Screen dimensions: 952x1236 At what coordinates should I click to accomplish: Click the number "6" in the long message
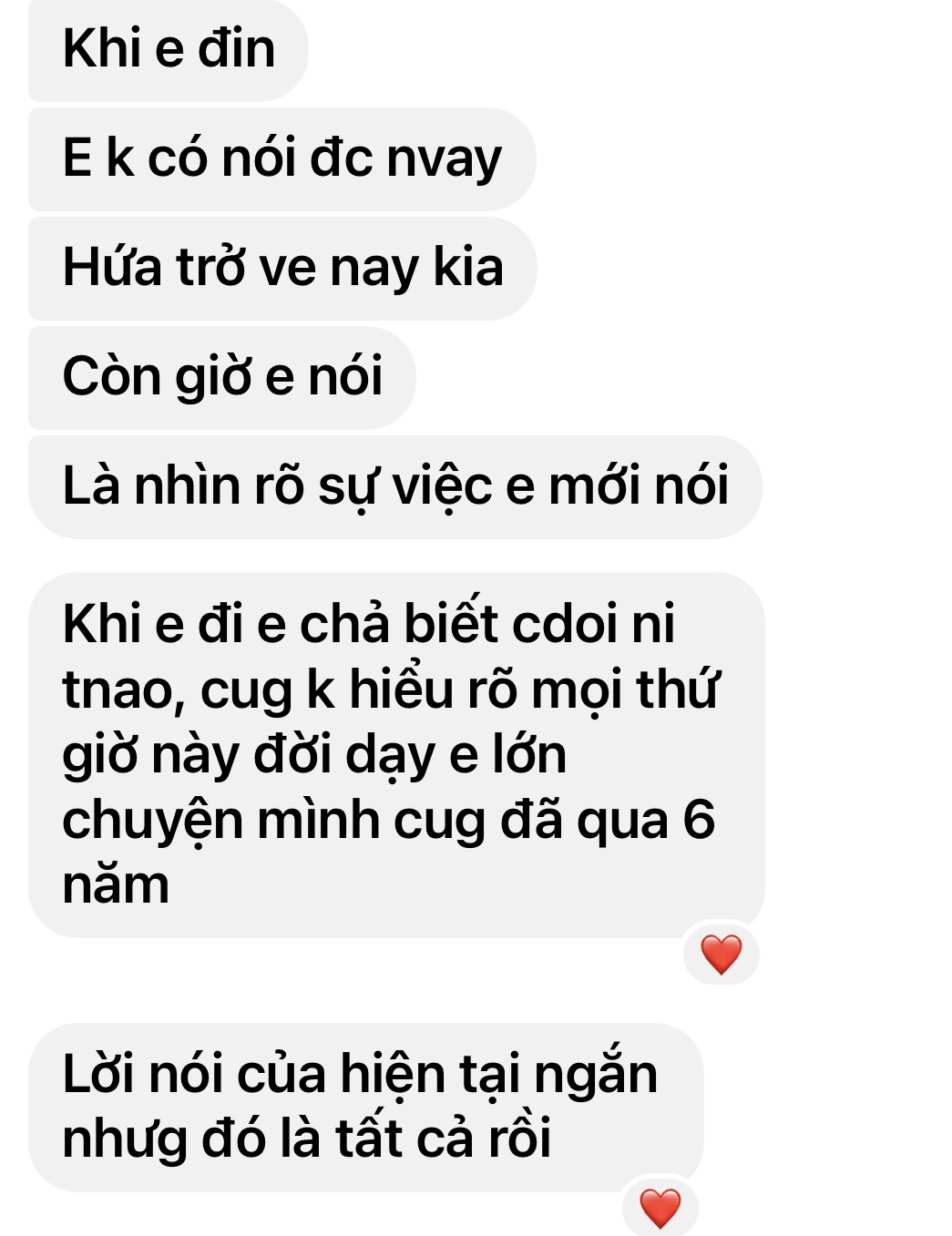[x=699, y=819]
